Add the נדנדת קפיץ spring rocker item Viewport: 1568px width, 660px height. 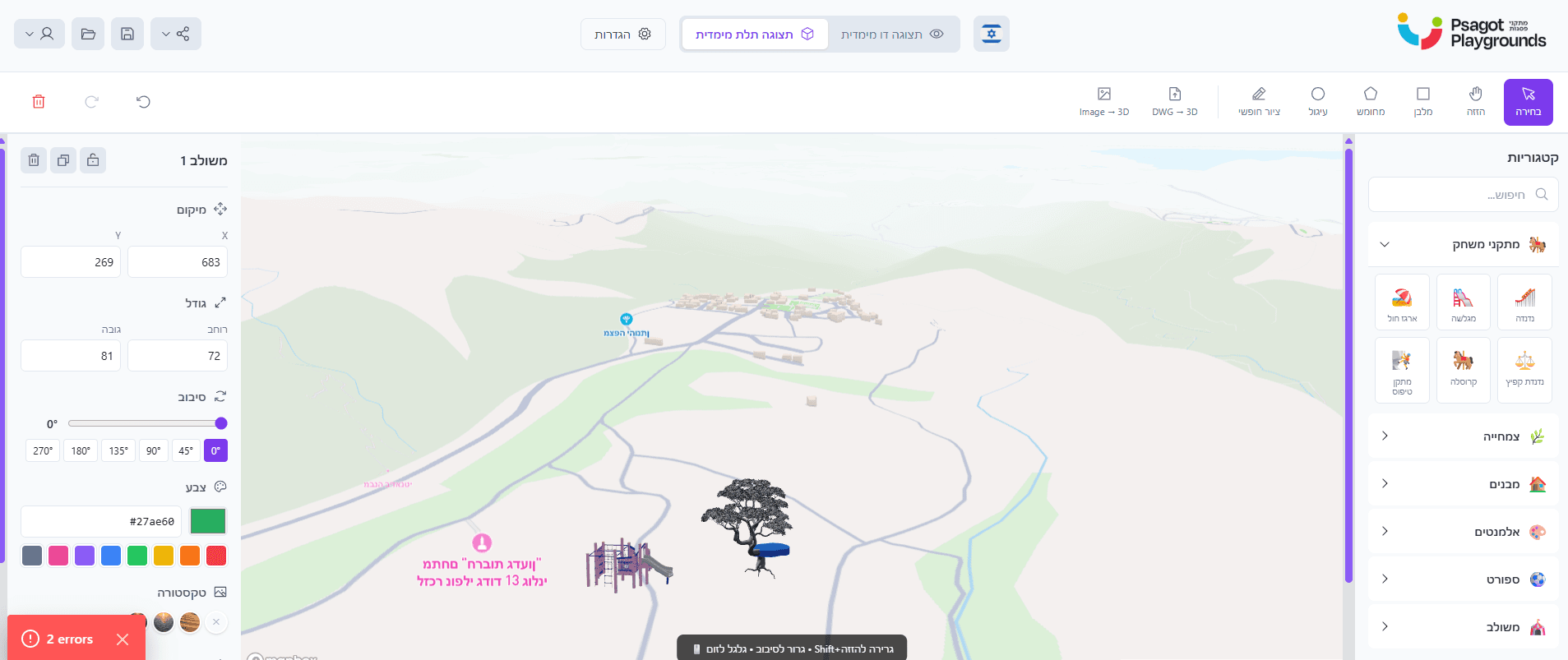1524,370
